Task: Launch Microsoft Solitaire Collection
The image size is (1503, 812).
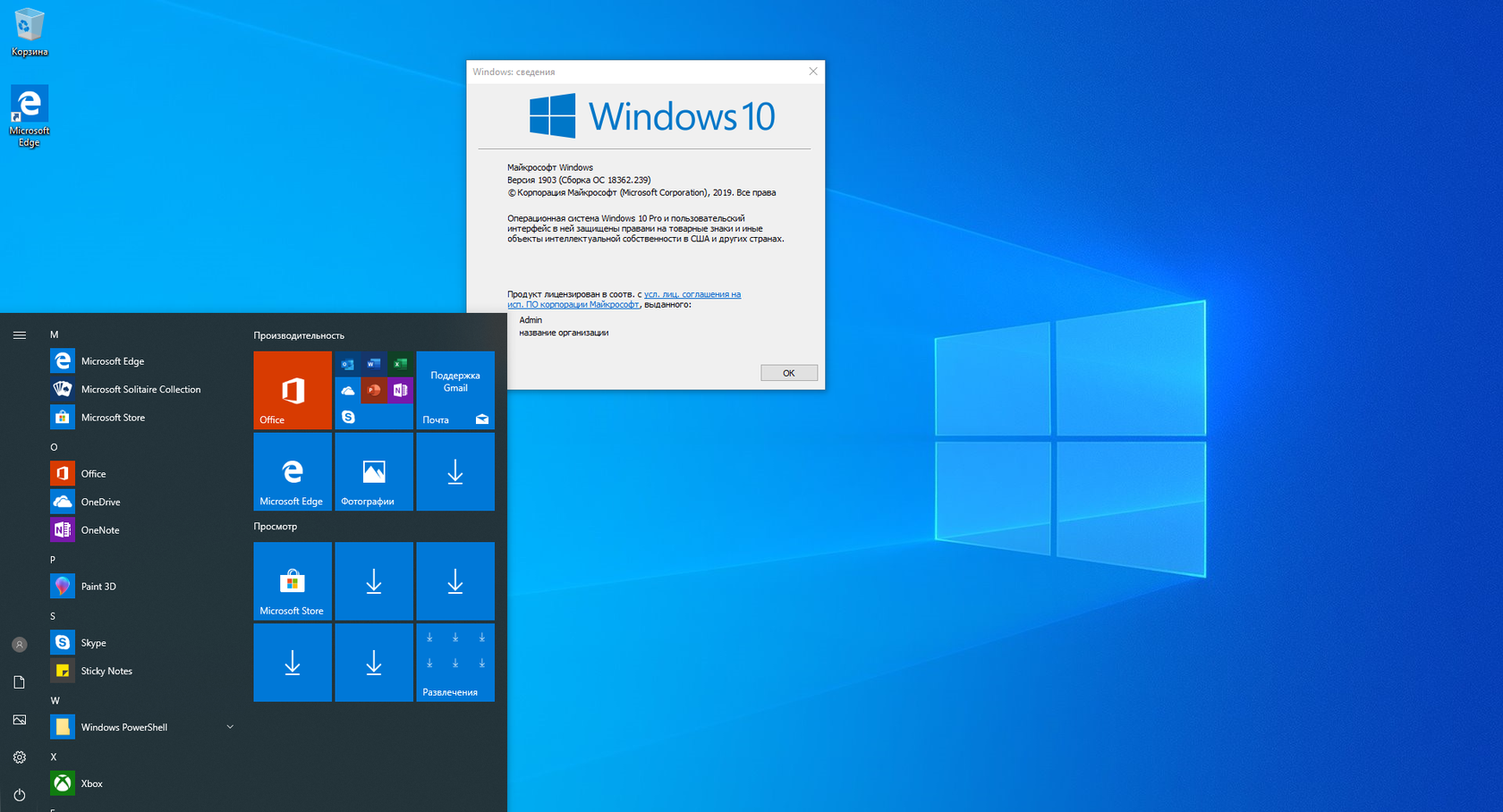Action: point(143,389)
